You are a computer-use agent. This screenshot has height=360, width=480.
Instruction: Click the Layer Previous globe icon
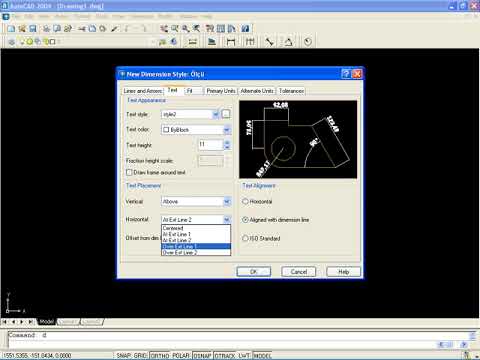tap(173, 42)
